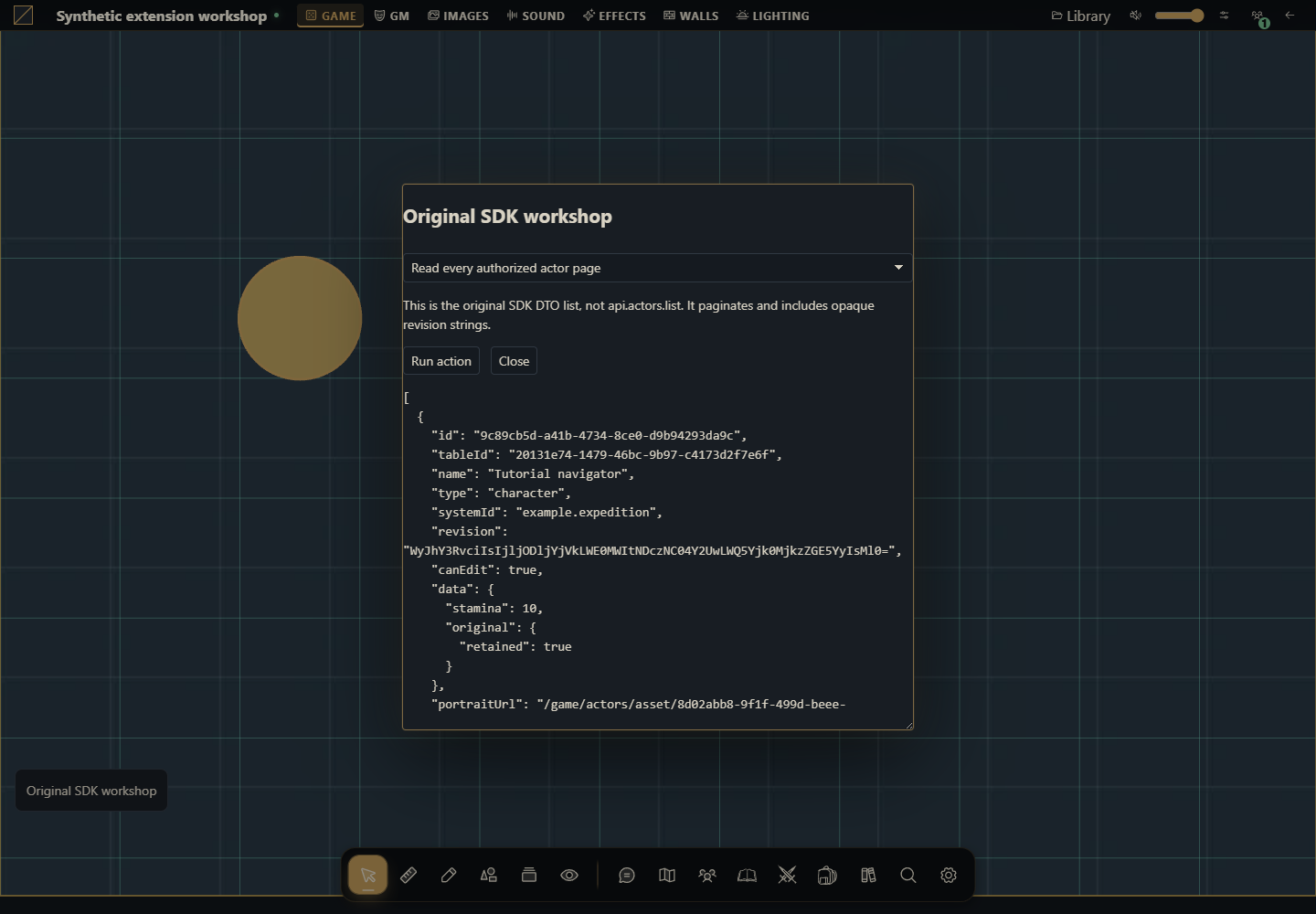
Task: Open the stacked layers tool
Action: coord(529,876)
